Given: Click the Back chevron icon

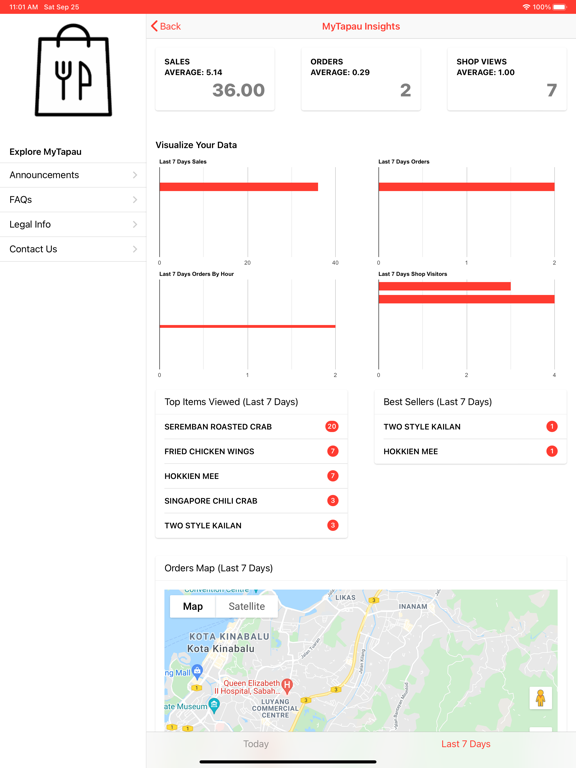Looking at the screenshot, I should pyautogui.click(x=154, y=26).
